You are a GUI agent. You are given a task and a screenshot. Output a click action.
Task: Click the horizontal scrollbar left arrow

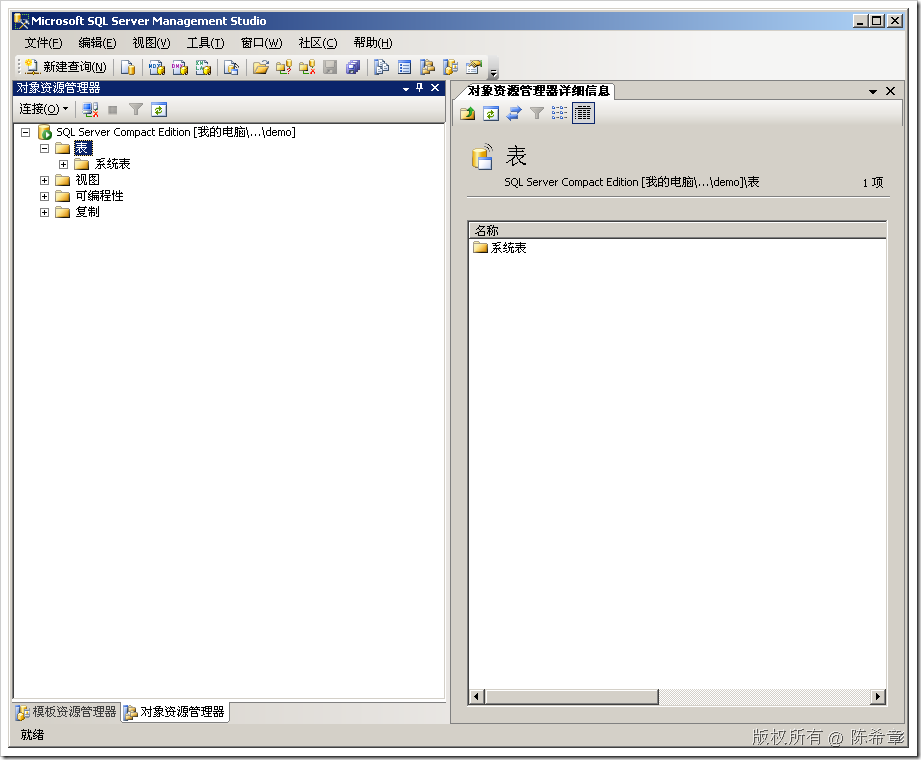click(x=476, y=697)
